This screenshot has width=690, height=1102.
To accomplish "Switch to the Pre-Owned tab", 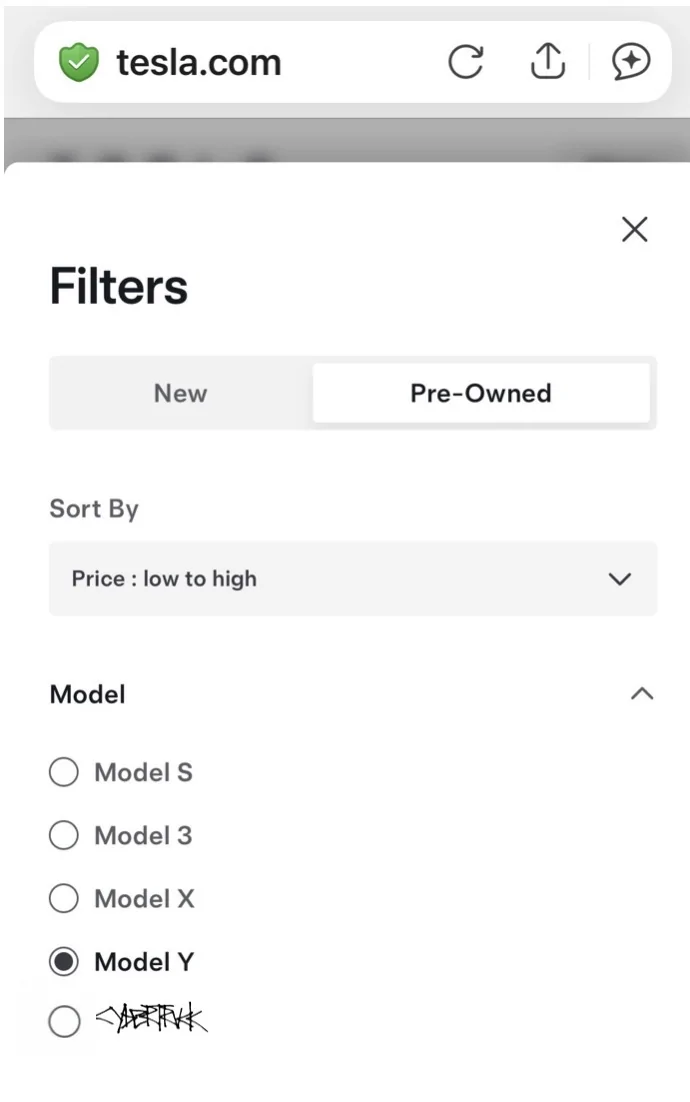I will [x=481, y=393].
